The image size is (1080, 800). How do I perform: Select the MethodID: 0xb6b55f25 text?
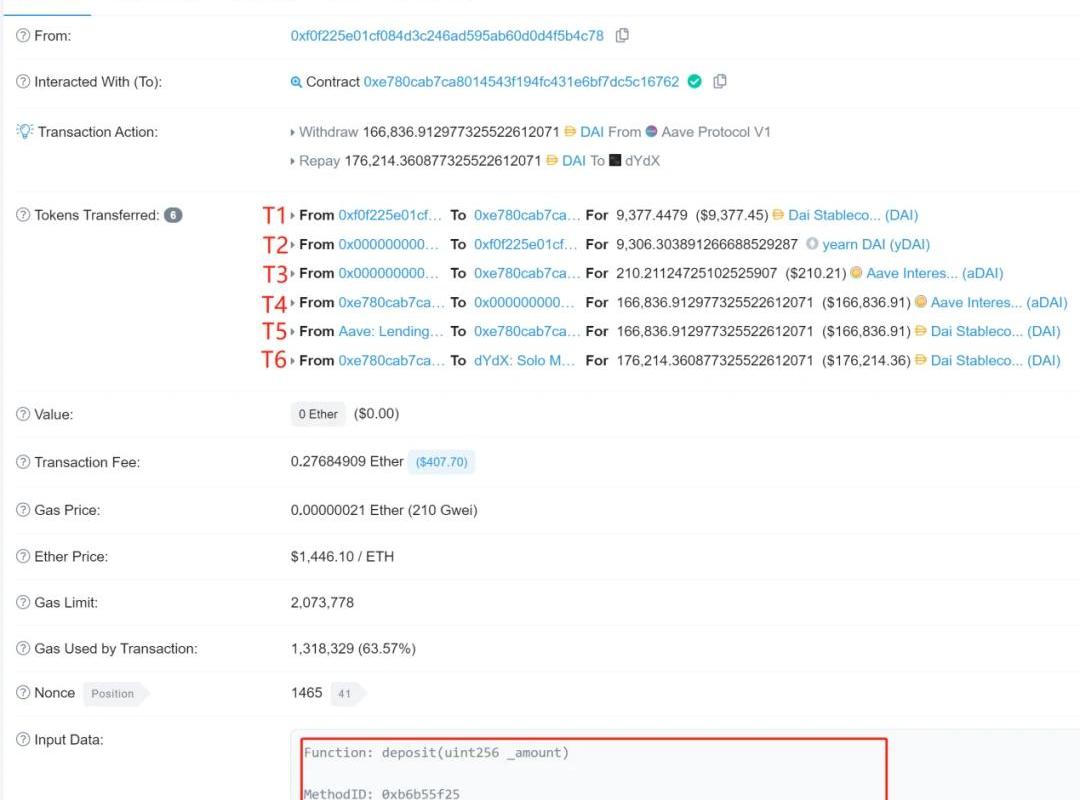coord(382,794)
